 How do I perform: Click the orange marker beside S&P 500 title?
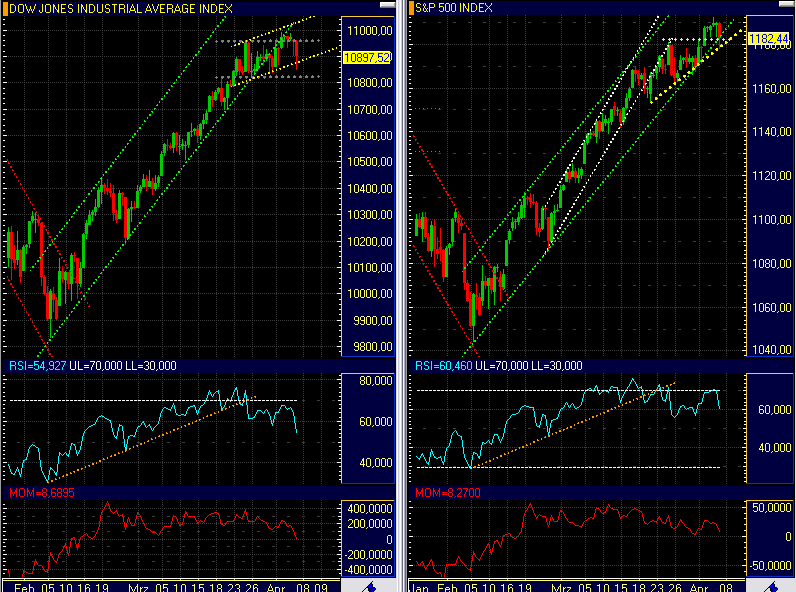[412, 8]
